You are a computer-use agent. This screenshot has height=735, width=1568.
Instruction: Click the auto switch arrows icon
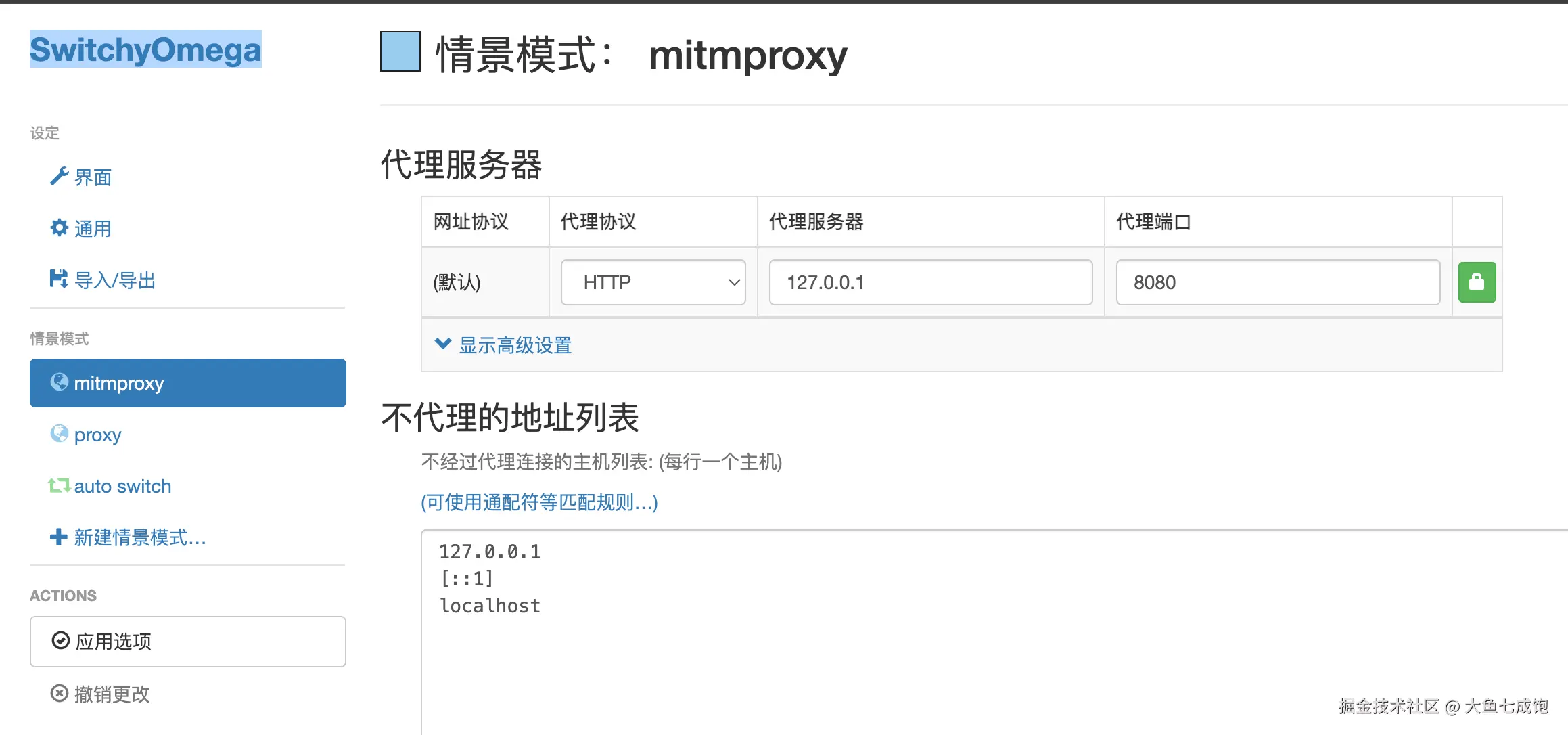[59, 485]
